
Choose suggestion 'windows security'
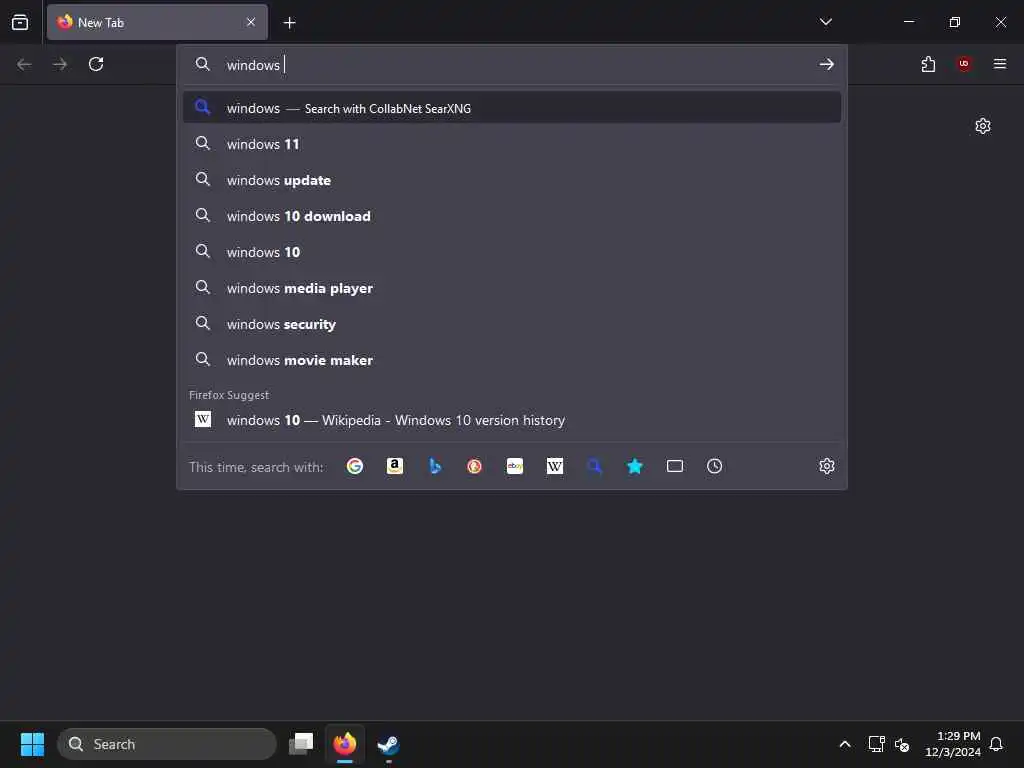tap(512, 324)
